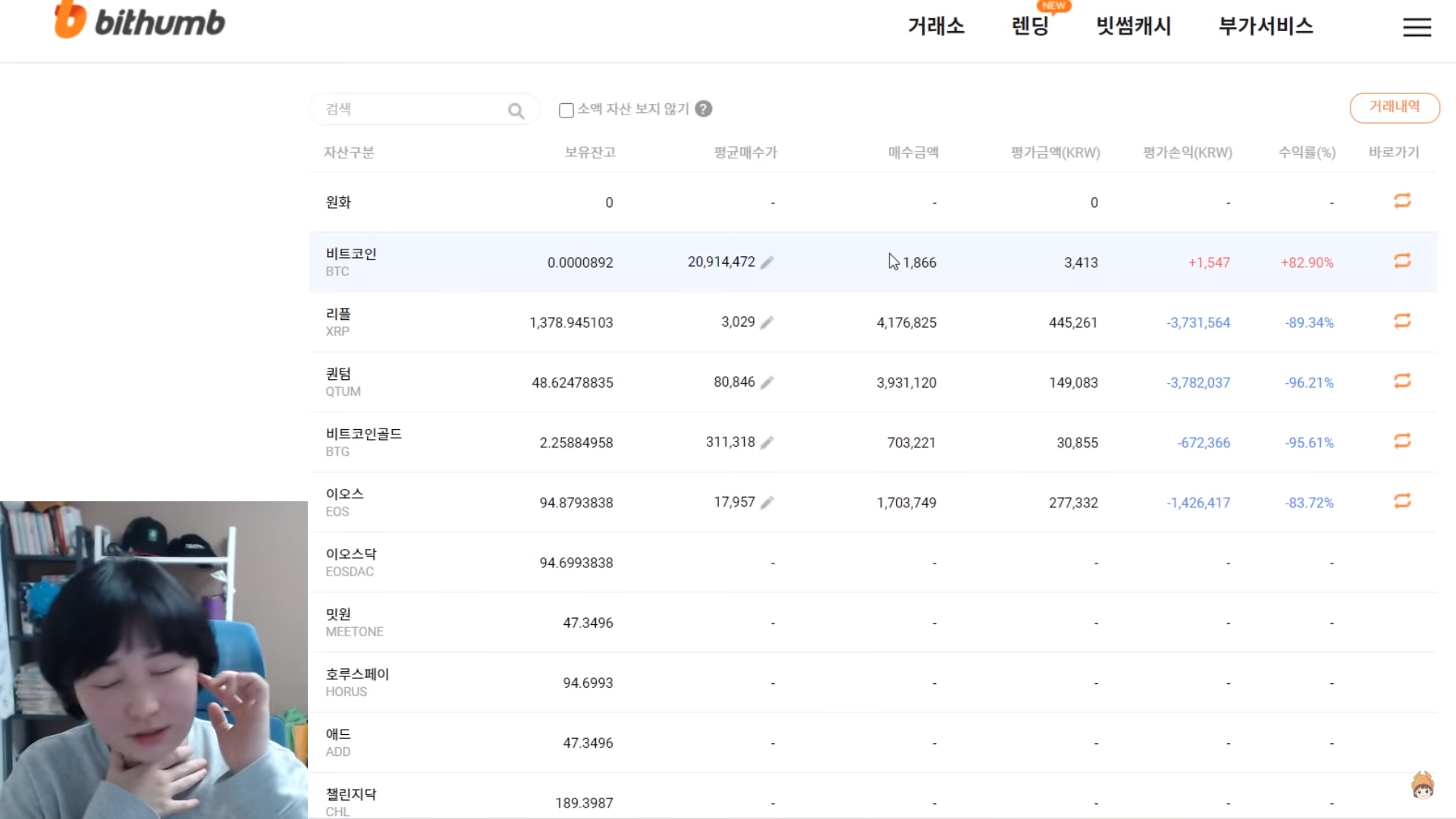The width and height of the screenshot is (1456, 819).
Task: Select 부가서비스 from the top navigation
Action: 1265,27
